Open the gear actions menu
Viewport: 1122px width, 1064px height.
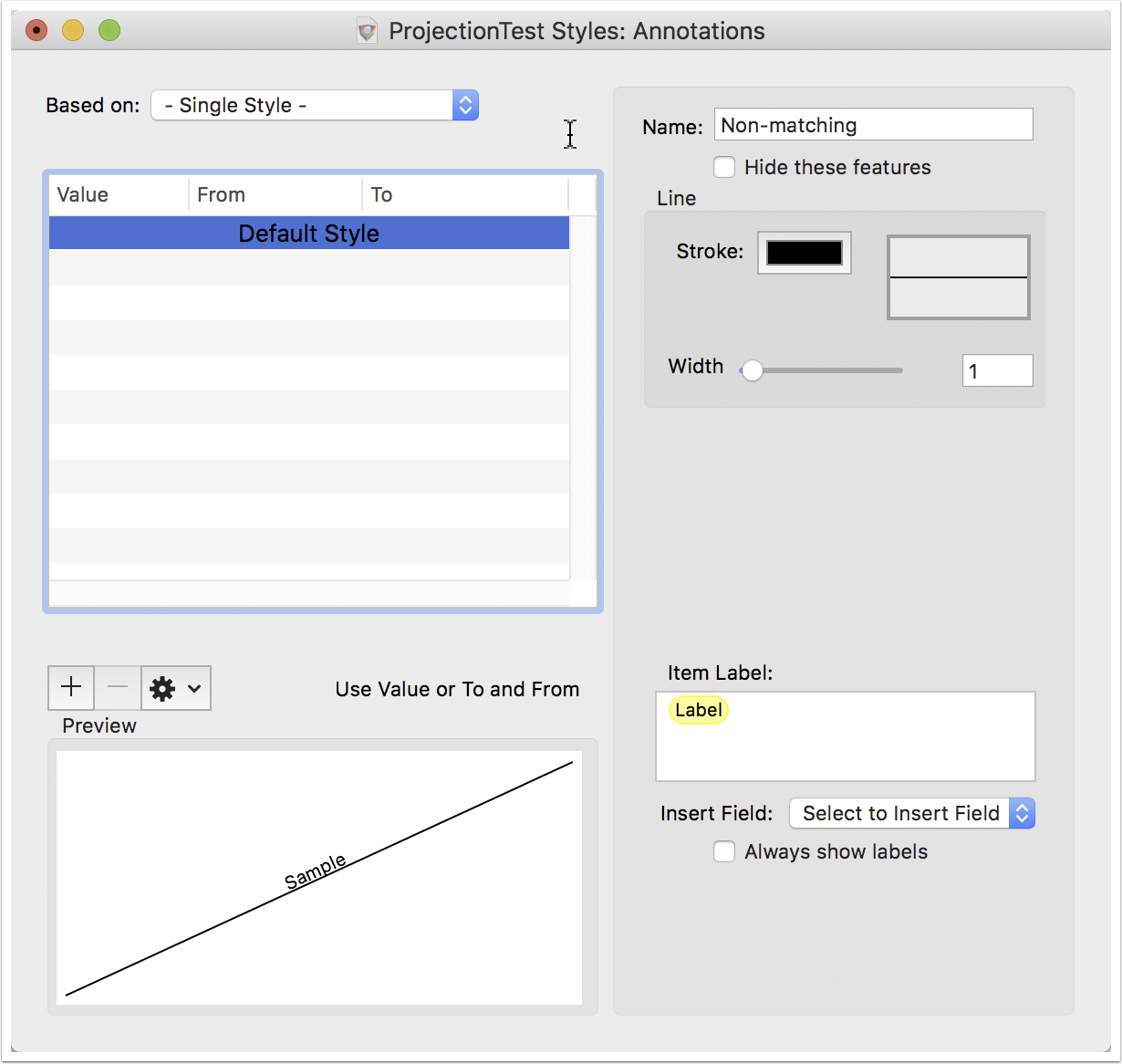tap(176, 688)
